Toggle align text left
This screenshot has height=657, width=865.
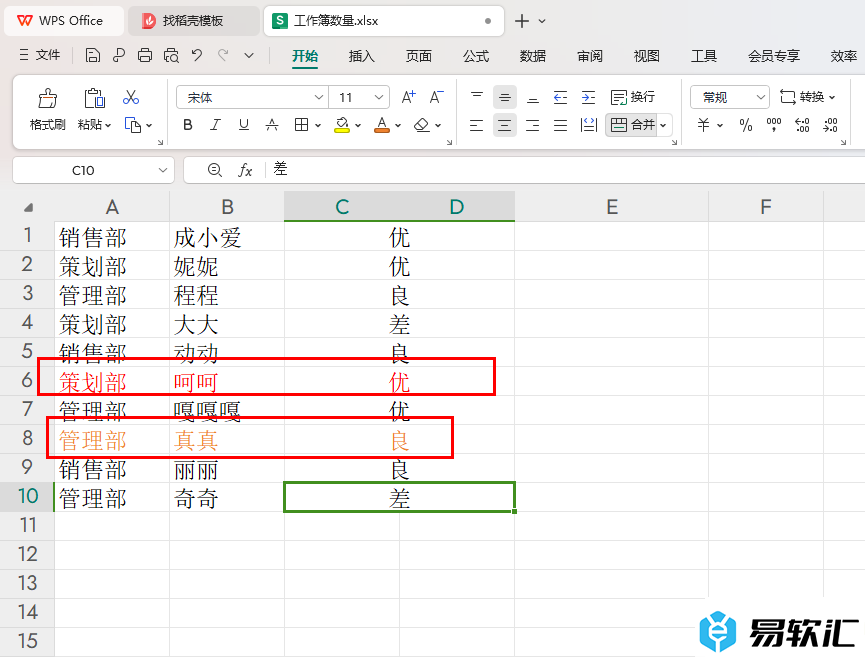pos(476,125)
